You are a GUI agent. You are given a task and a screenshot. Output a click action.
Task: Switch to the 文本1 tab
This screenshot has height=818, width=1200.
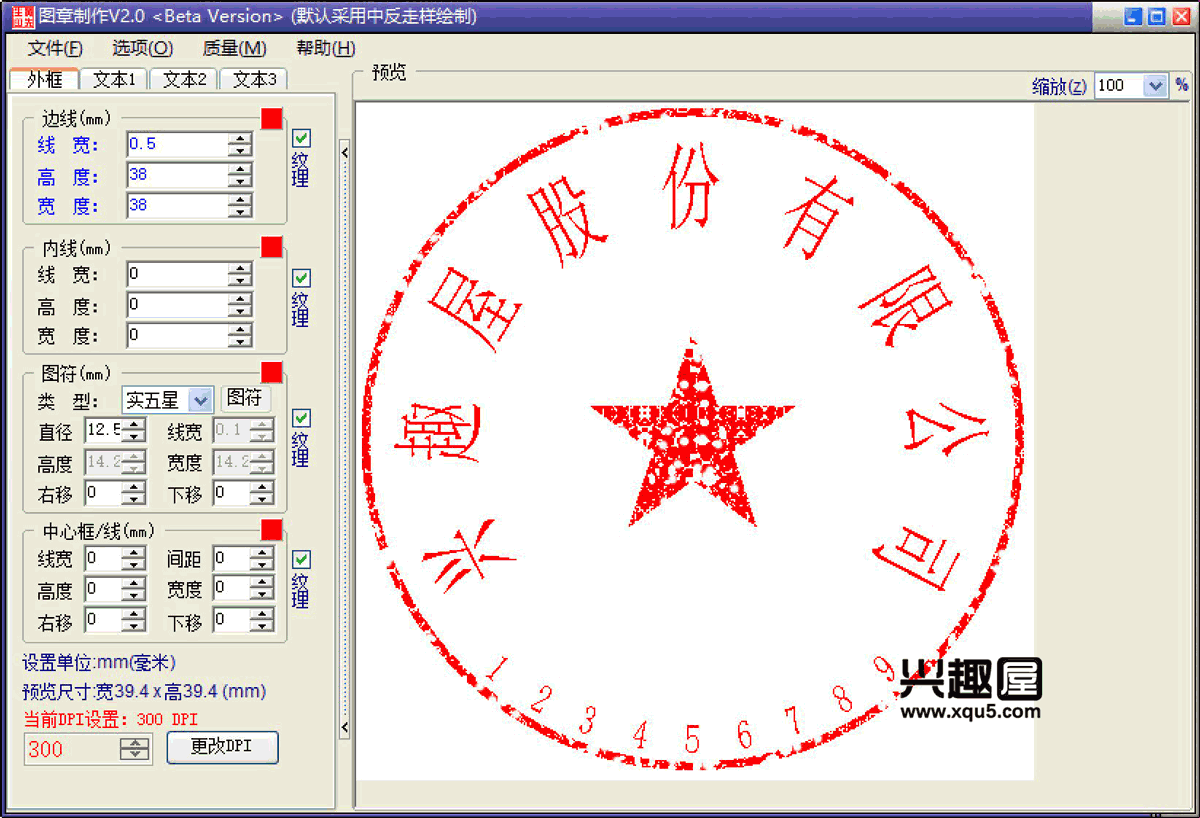[x=114, y=80]
